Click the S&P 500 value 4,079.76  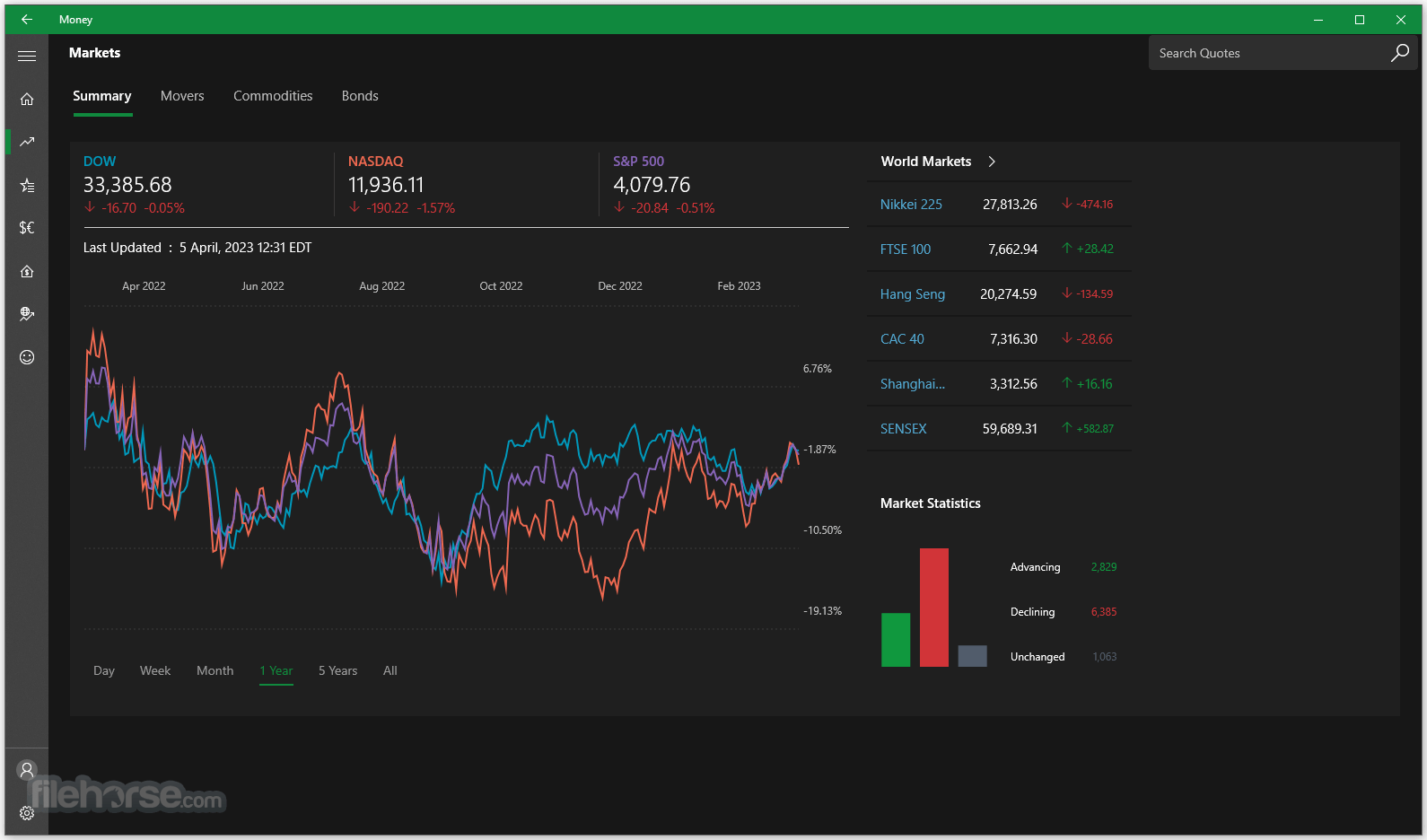pyautogui.click(x=652, y=185)
